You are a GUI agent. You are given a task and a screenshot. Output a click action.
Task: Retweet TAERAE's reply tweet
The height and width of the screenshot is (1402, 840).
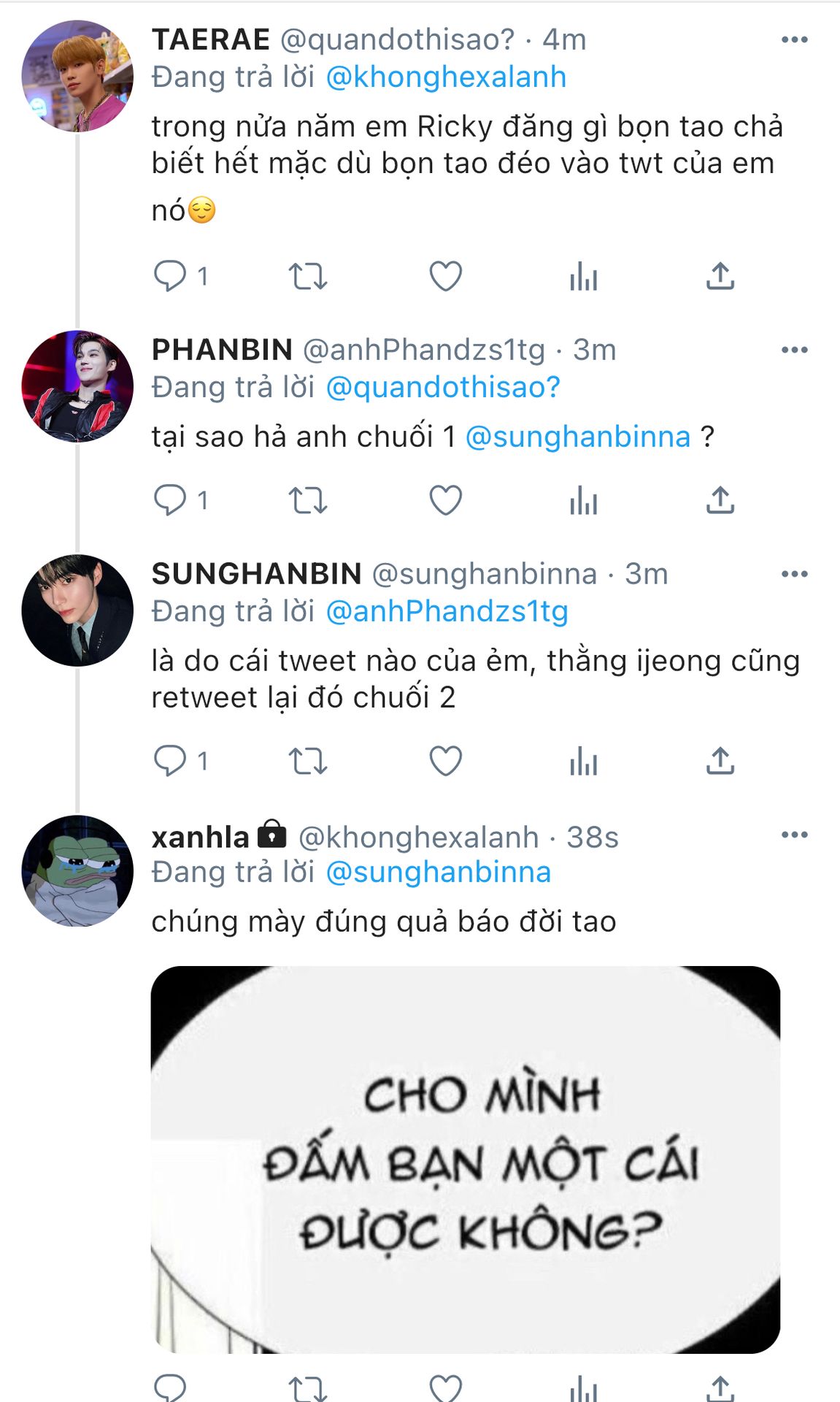[x=307, y=277]
